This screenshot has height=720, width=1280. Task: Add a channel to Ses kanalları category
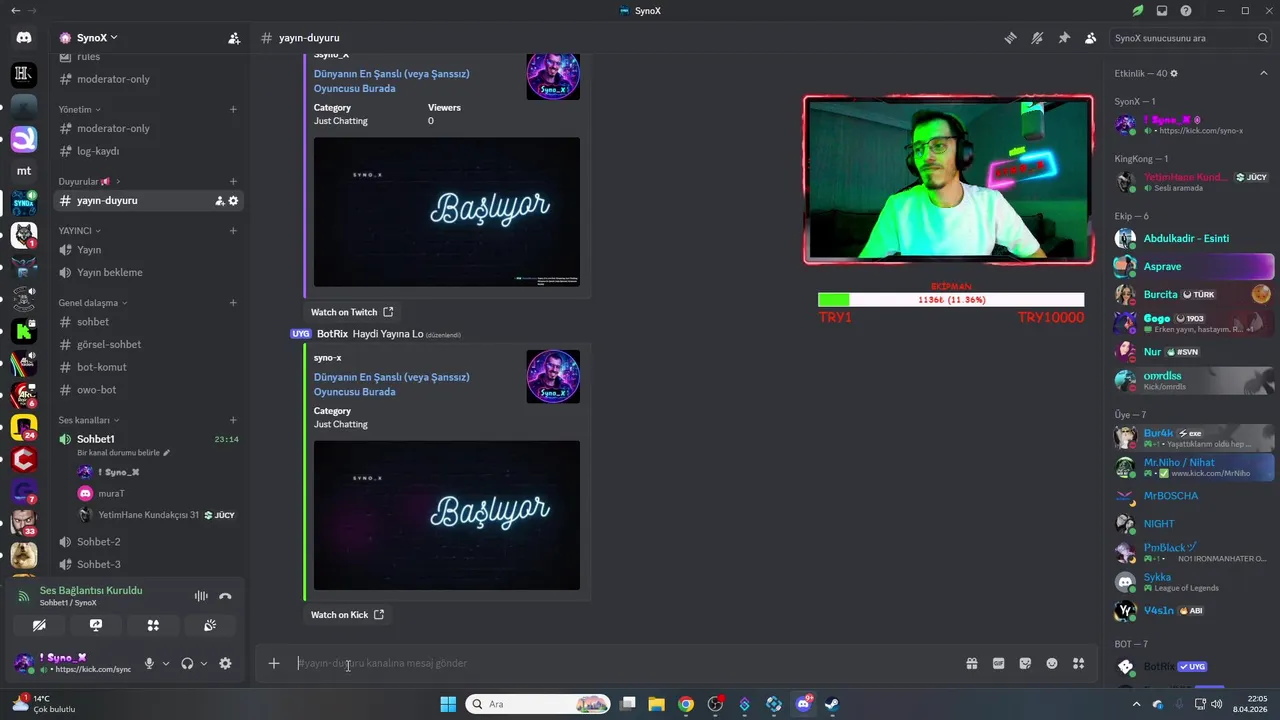pos(233,420)
